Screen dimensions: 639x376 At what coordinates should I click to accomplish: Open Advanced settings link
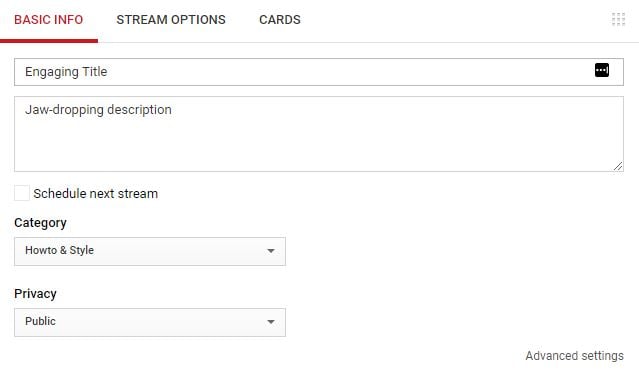[x=575, y=356]
